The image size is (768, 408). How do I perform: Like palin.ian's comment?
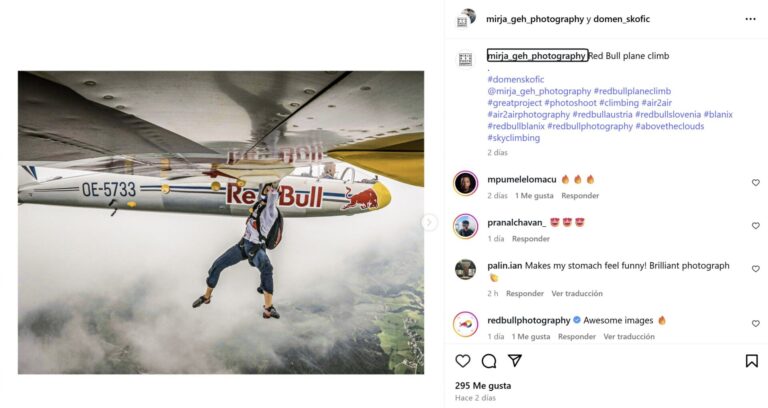point(755,270)
